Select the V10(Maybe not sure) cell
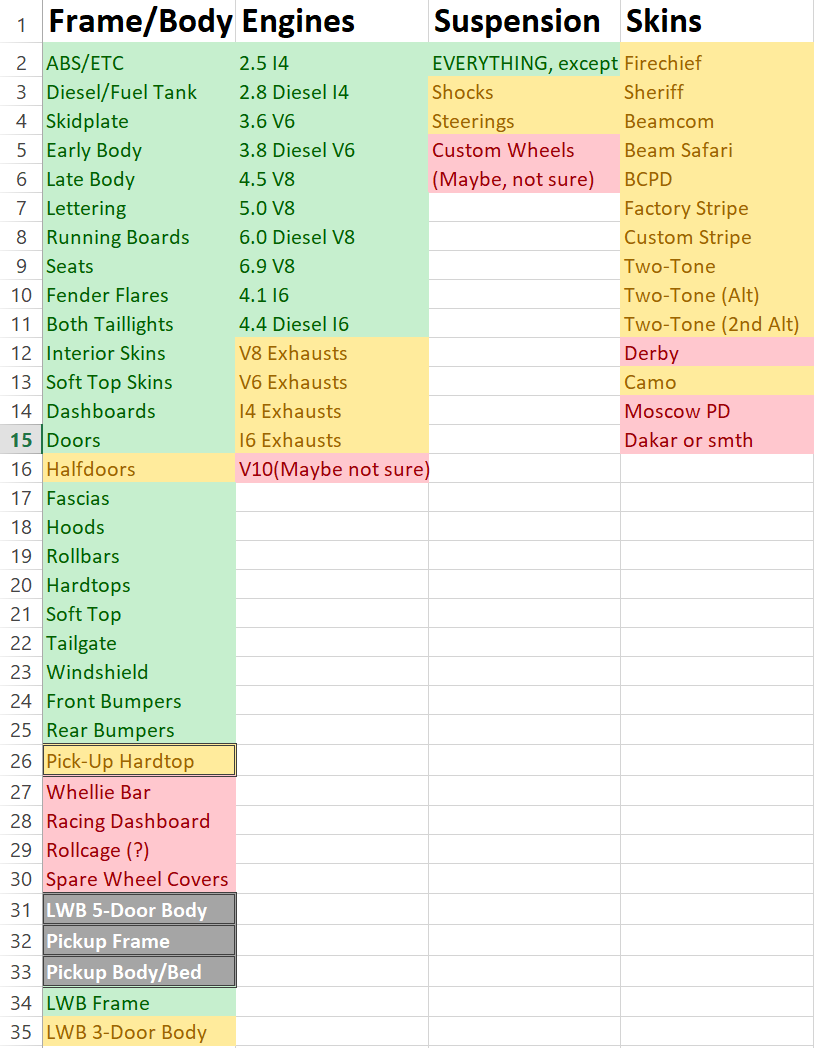The image size is (814, 1048). pos(332,469)
